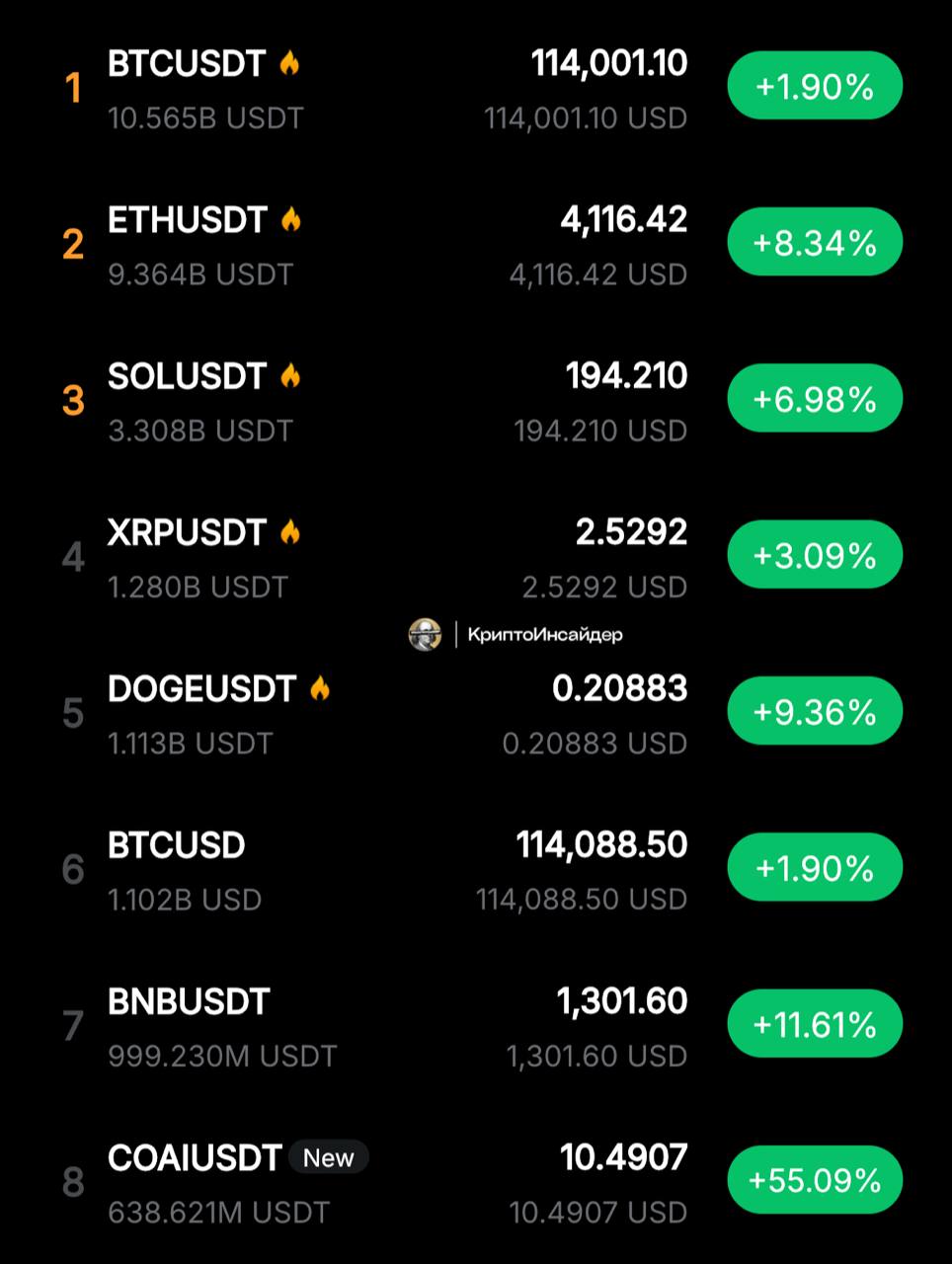Click the +6.98% badge for SOLUSDT
952x1264 pixels.
click(x=815, y=399)
